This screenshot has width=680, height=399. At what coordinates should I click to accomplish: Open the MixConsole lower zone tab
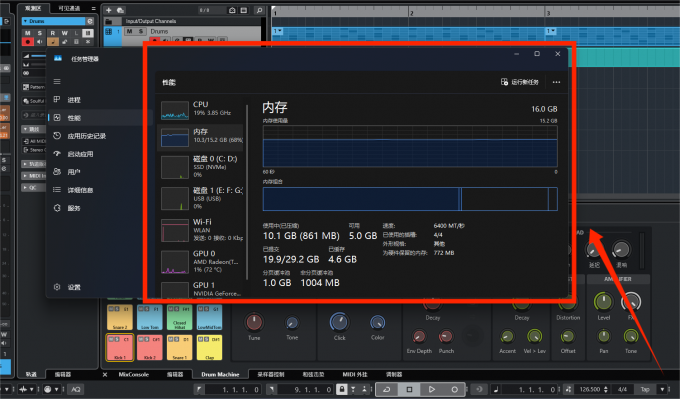(134, 374)
